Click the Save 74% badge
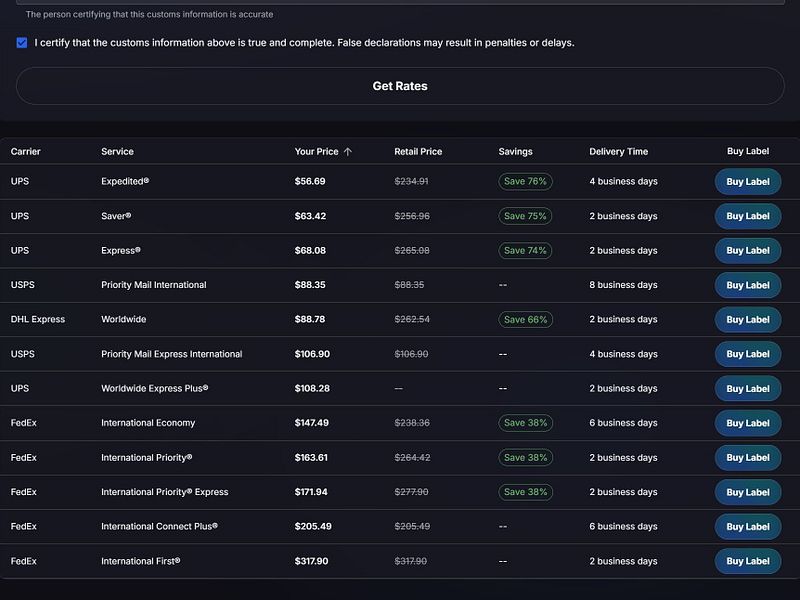Screen dimensions: 800x600 (525, 251)
